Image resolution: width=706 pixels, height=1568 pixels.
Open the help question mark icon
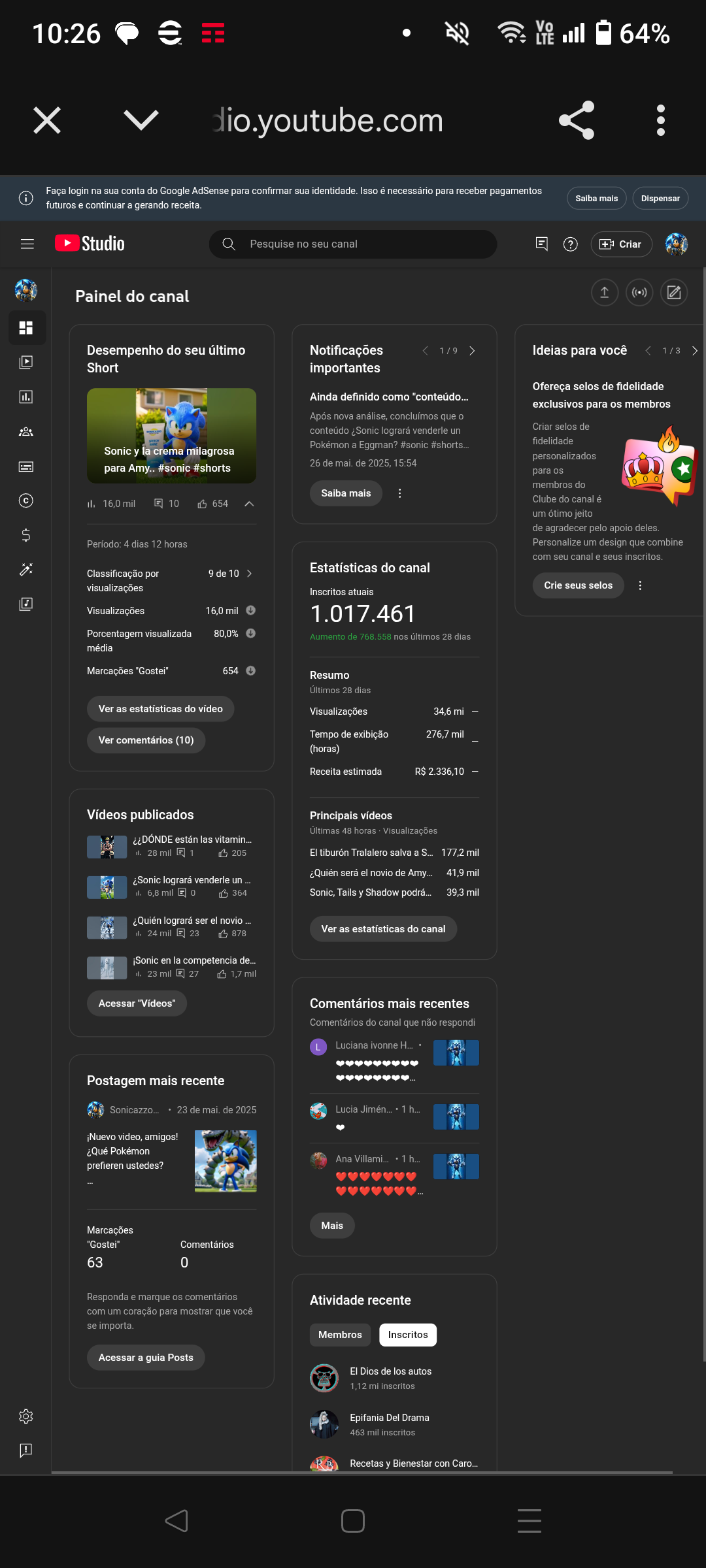[x=571, y=244]
